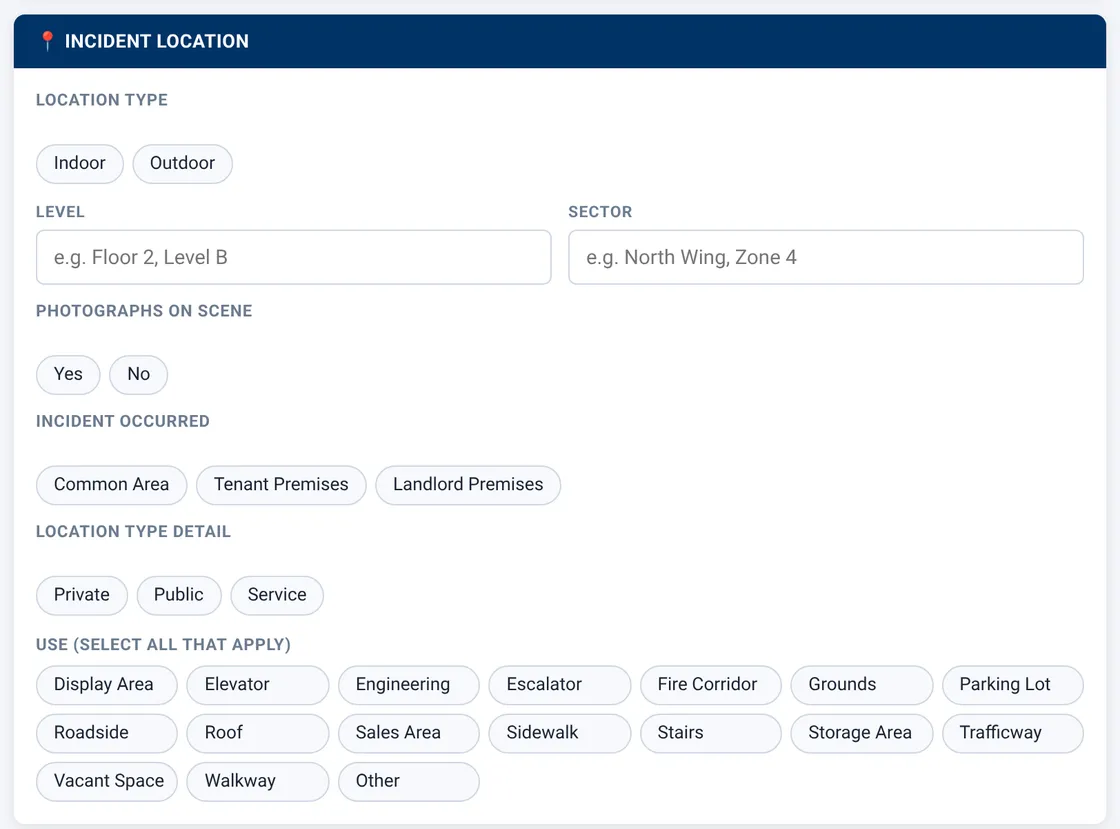The height and width of the screenshot is (829, 1120).
Task: Select the Outdoor location type
Action: [x=183, y=164]
